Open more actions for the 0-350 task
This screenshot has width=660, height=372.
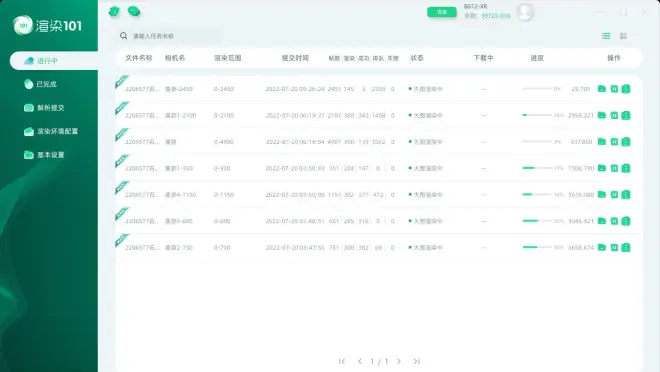626,168
